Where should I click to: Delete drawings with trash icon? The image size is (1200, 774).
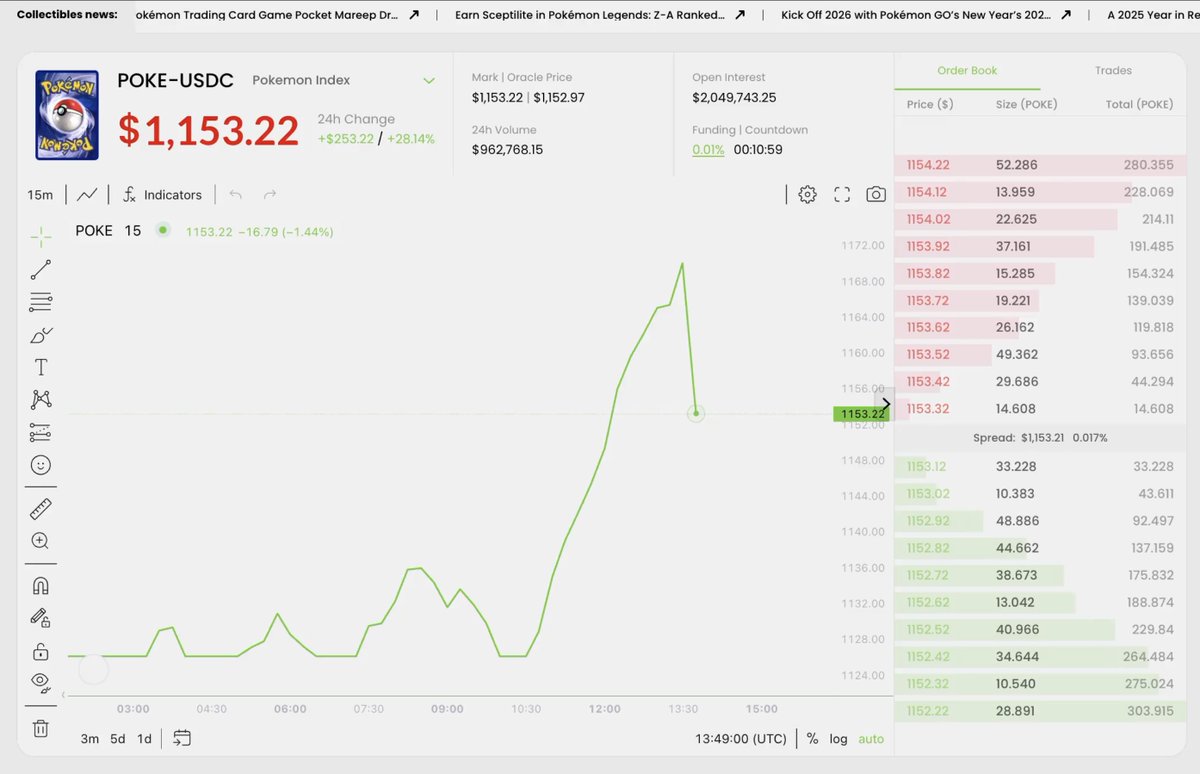click(40, 728)
